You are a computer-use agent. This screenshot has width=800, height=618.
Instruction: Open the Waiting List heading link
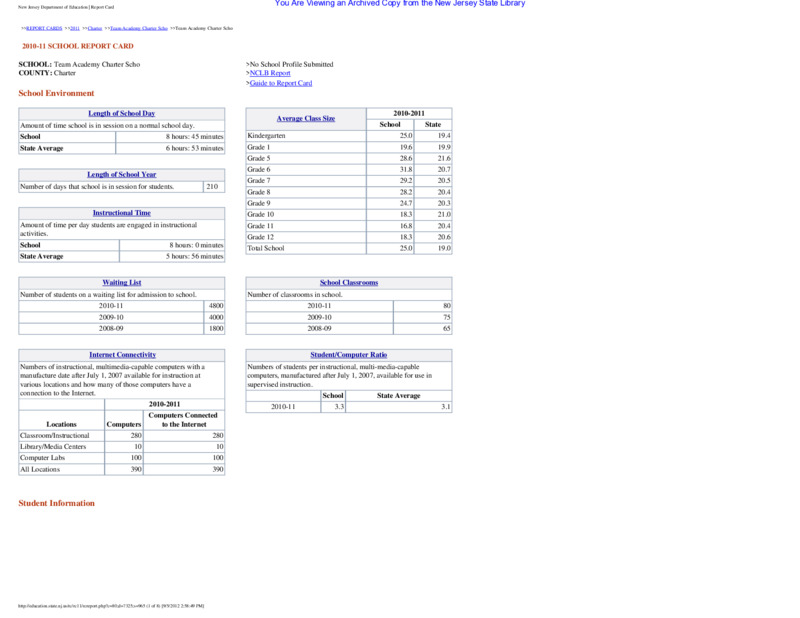pos(121,282)
